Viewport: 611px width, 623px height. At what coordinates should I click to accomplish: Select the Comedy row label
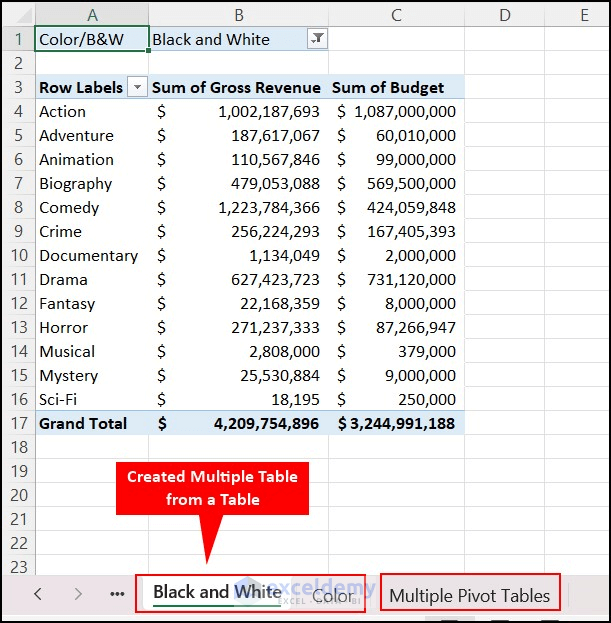[x=69, y=208]
